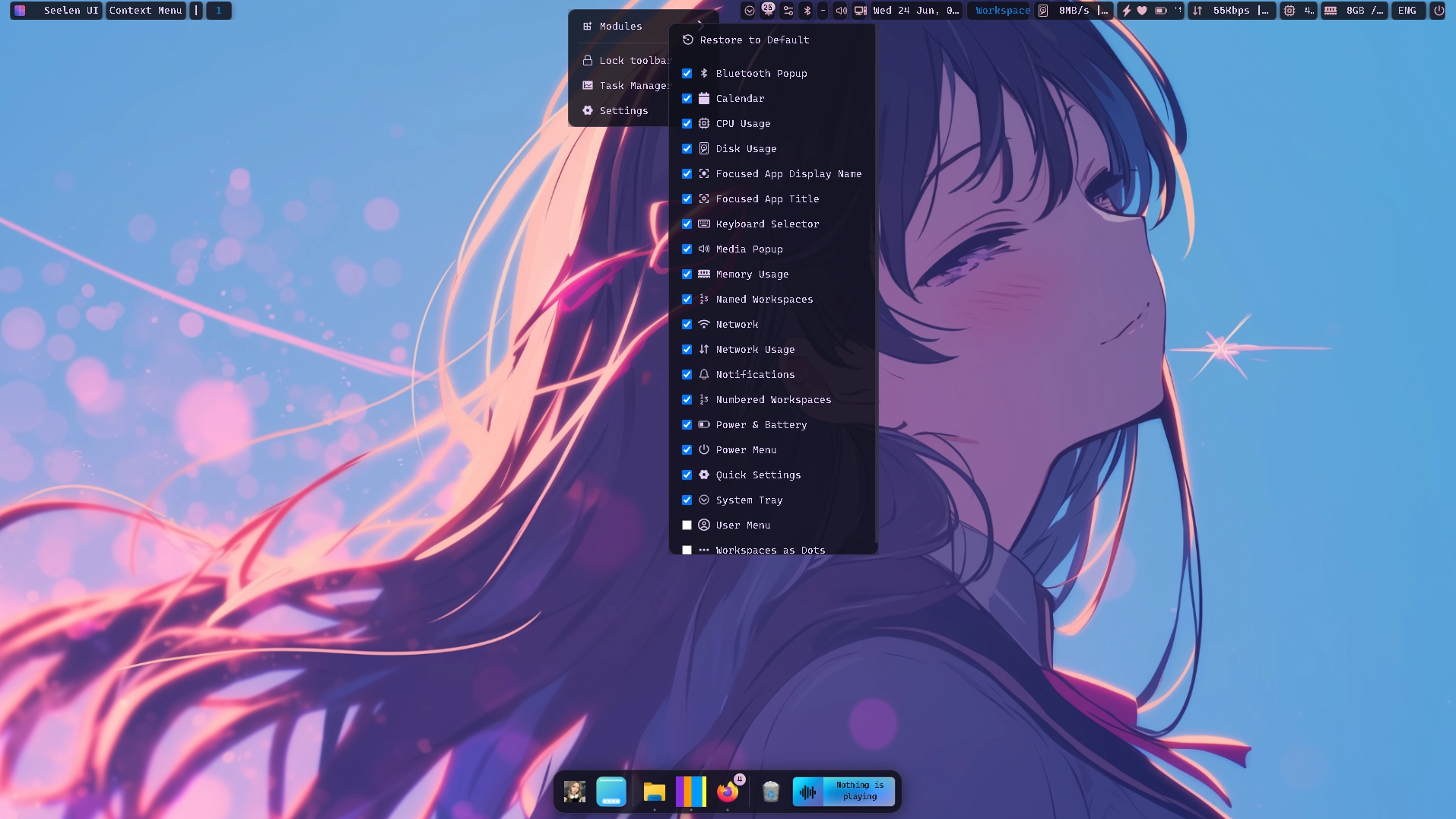Image resolution: width=1456 pixels, height=819 pixels.
Task: Select the System Tray menu entry
Action: click(x=773, y=500)
